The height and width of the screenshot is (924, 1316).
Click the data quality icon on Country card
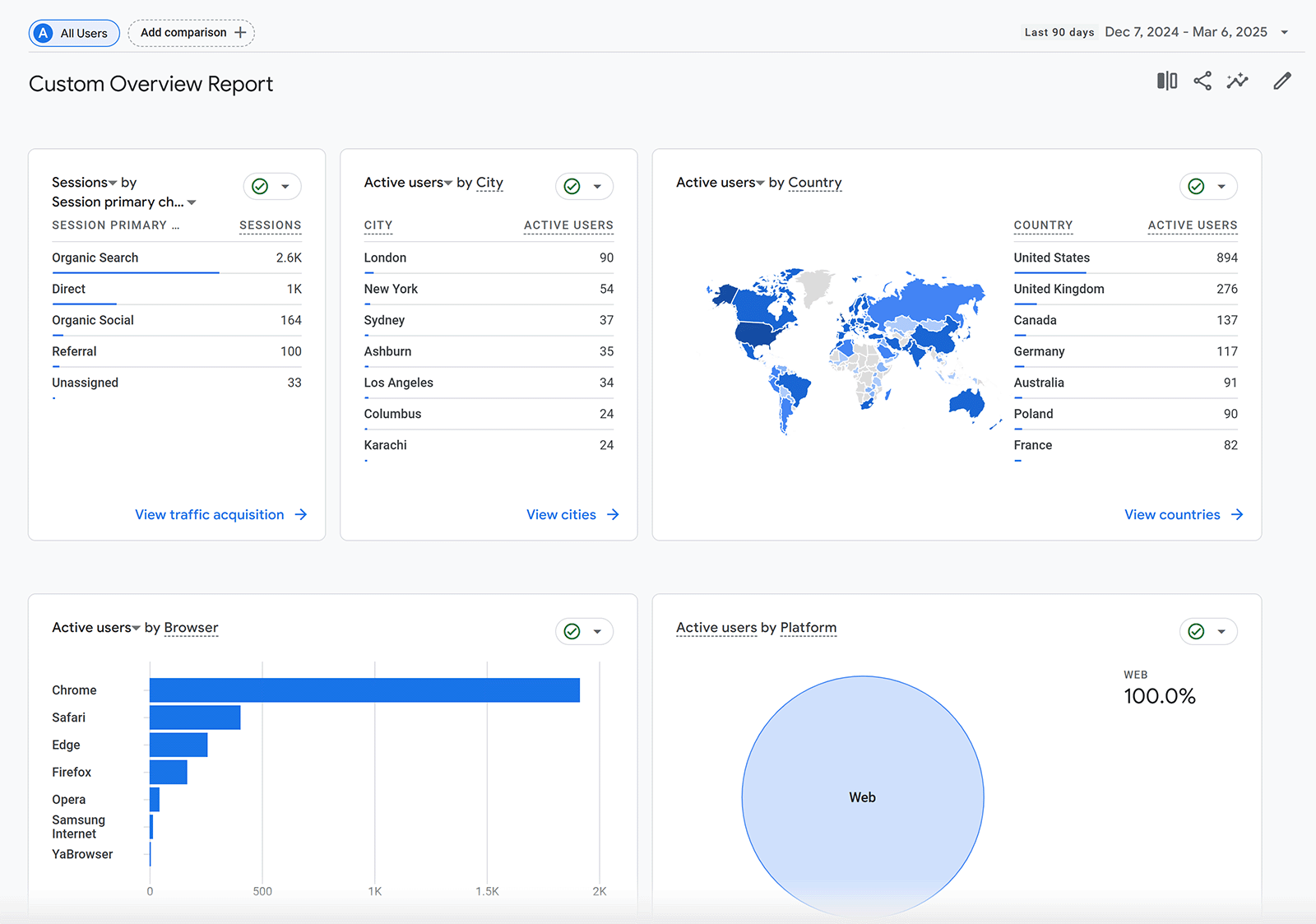(1198, 186)
